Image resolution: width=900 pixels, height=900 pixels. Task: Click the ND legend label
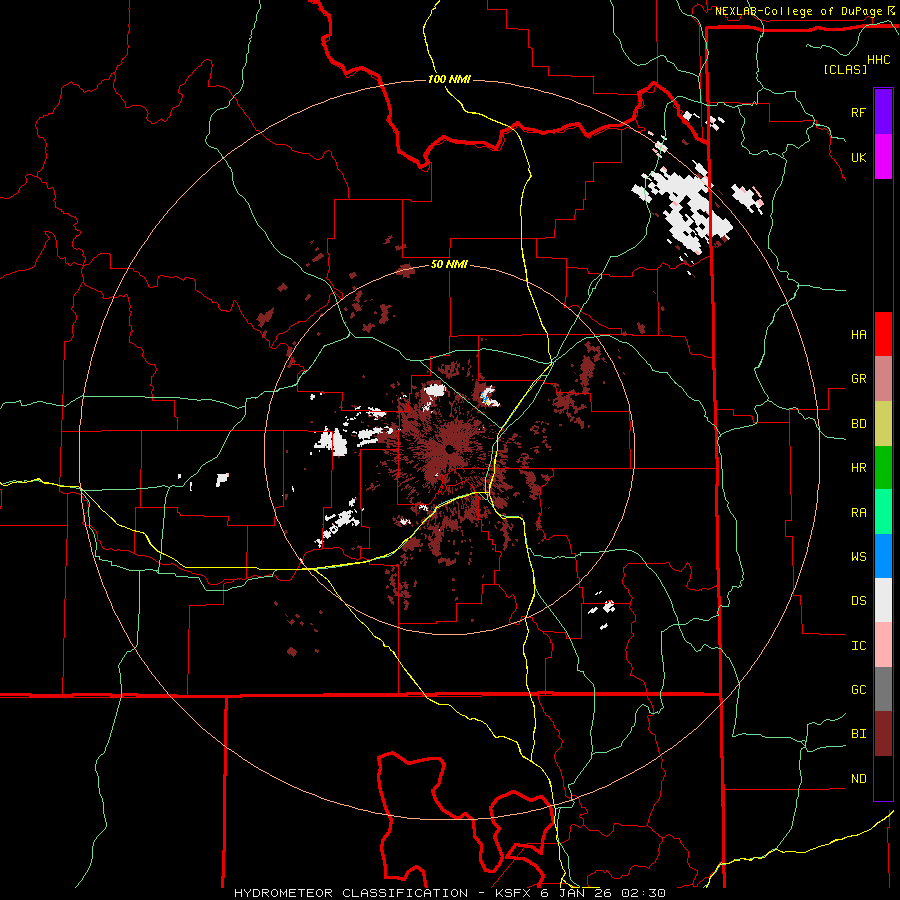[x=858, y=779]
